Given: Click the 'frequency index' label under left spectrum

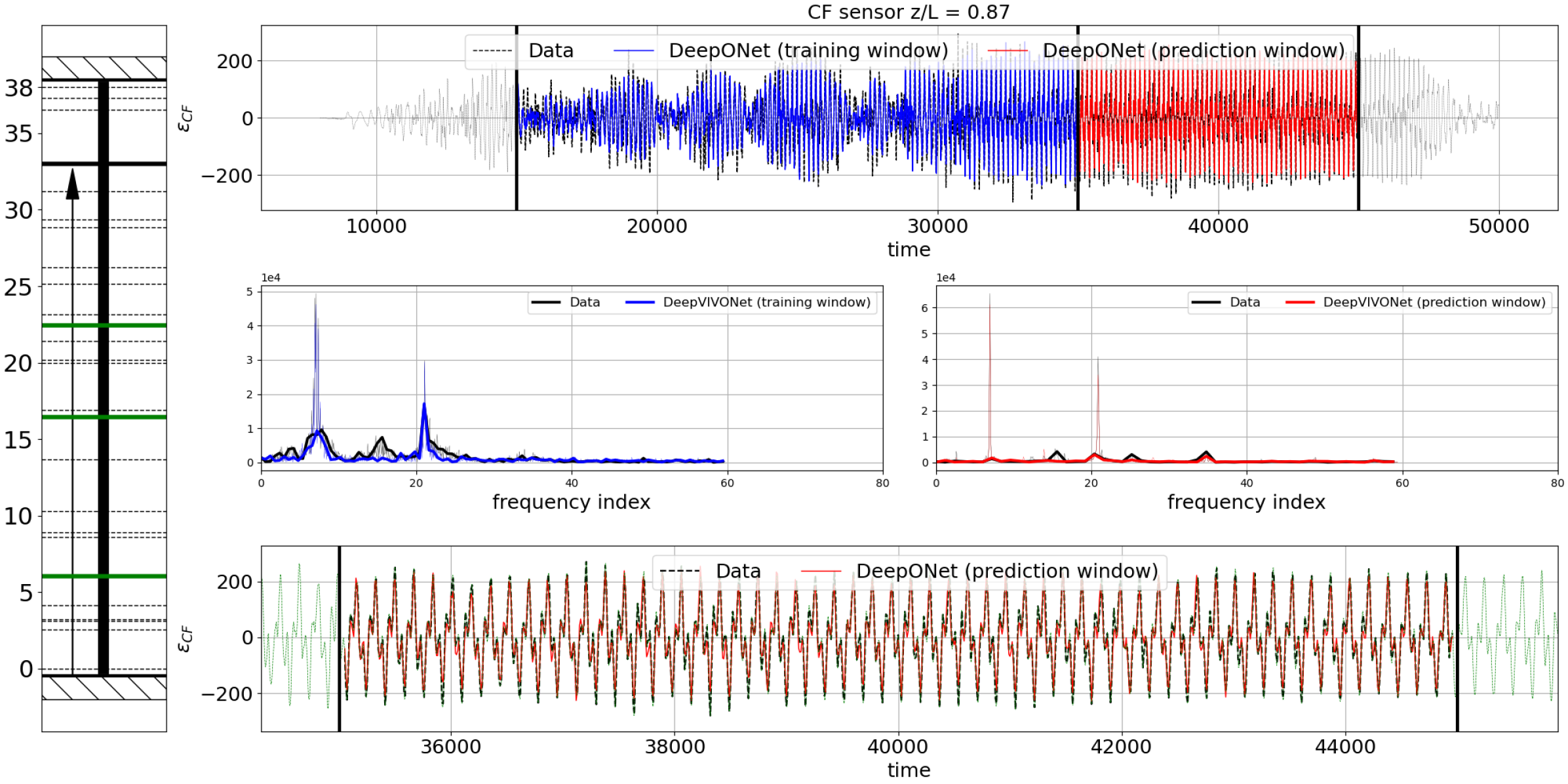Looking at the screenshot, I should pos(571,502).
